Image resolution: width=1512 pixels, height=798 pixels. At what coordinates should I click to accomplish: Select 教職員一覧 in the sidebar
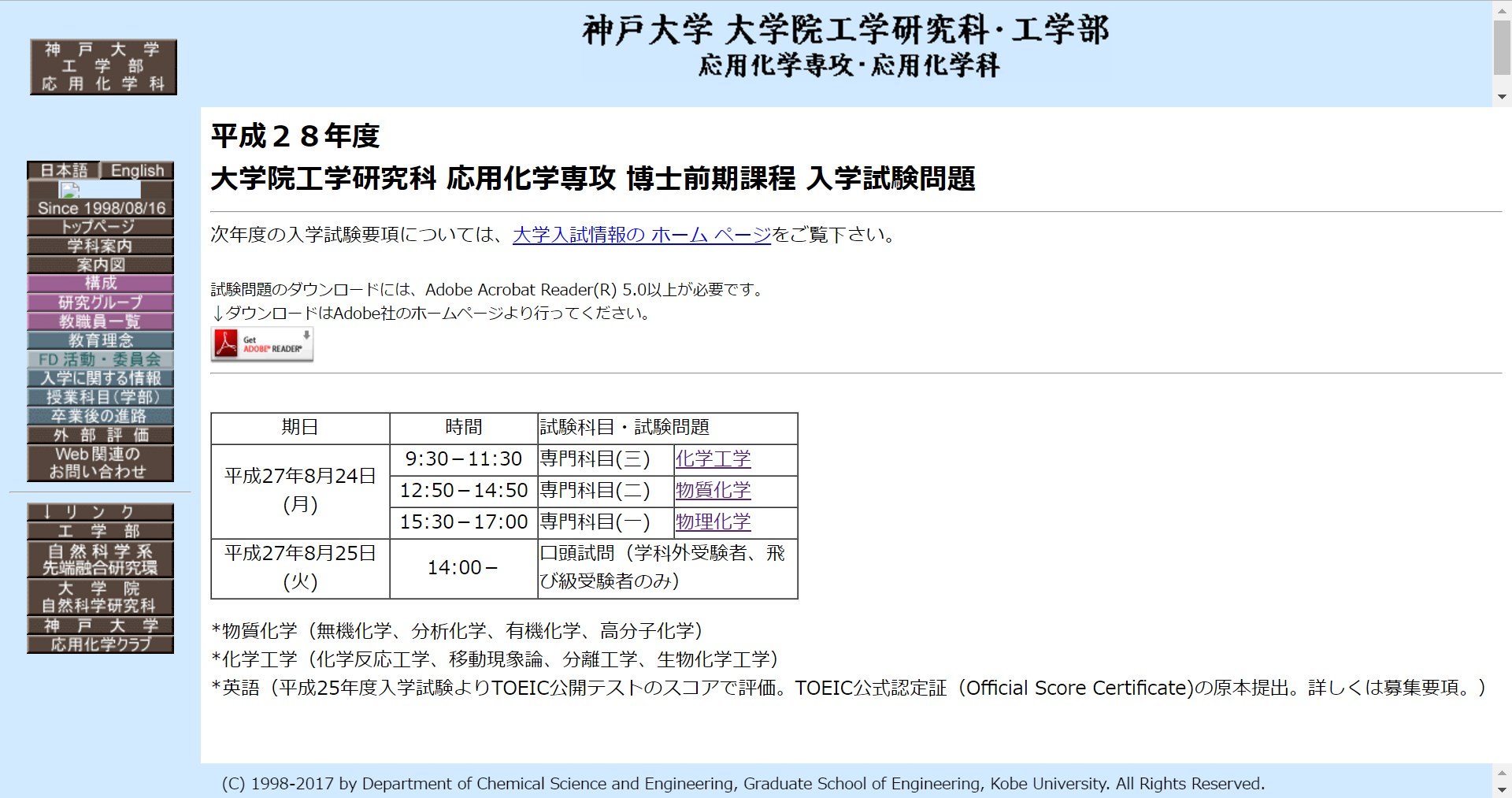(100, 321)
